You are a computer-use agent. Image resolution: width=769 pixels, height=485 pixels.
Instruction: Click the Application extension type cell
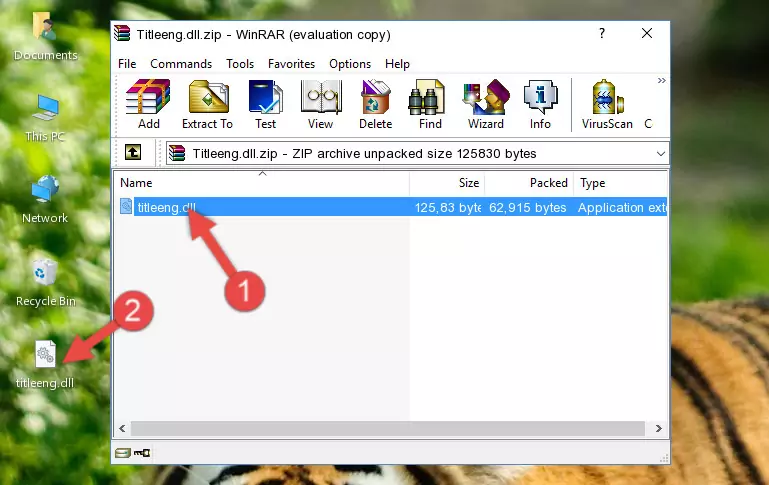coord(622,207)
